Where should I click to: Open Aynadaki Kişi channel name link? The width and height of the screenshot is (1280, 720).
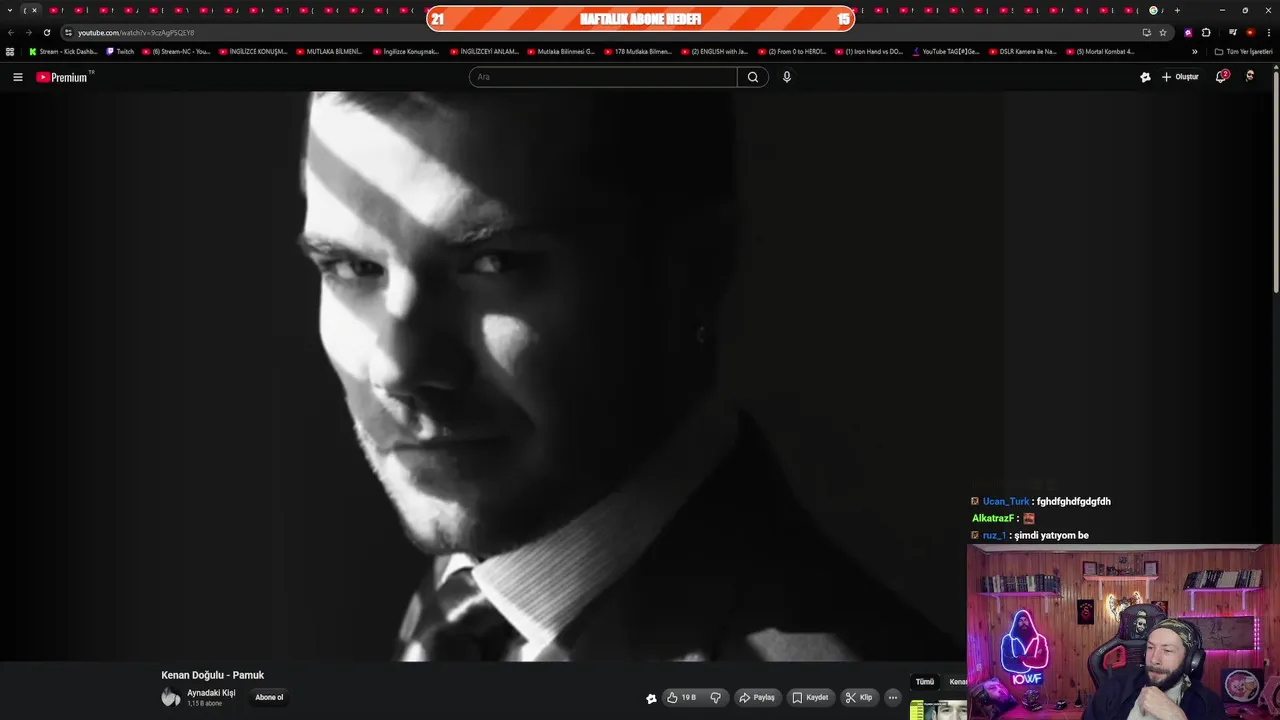[x=211, y=693]
